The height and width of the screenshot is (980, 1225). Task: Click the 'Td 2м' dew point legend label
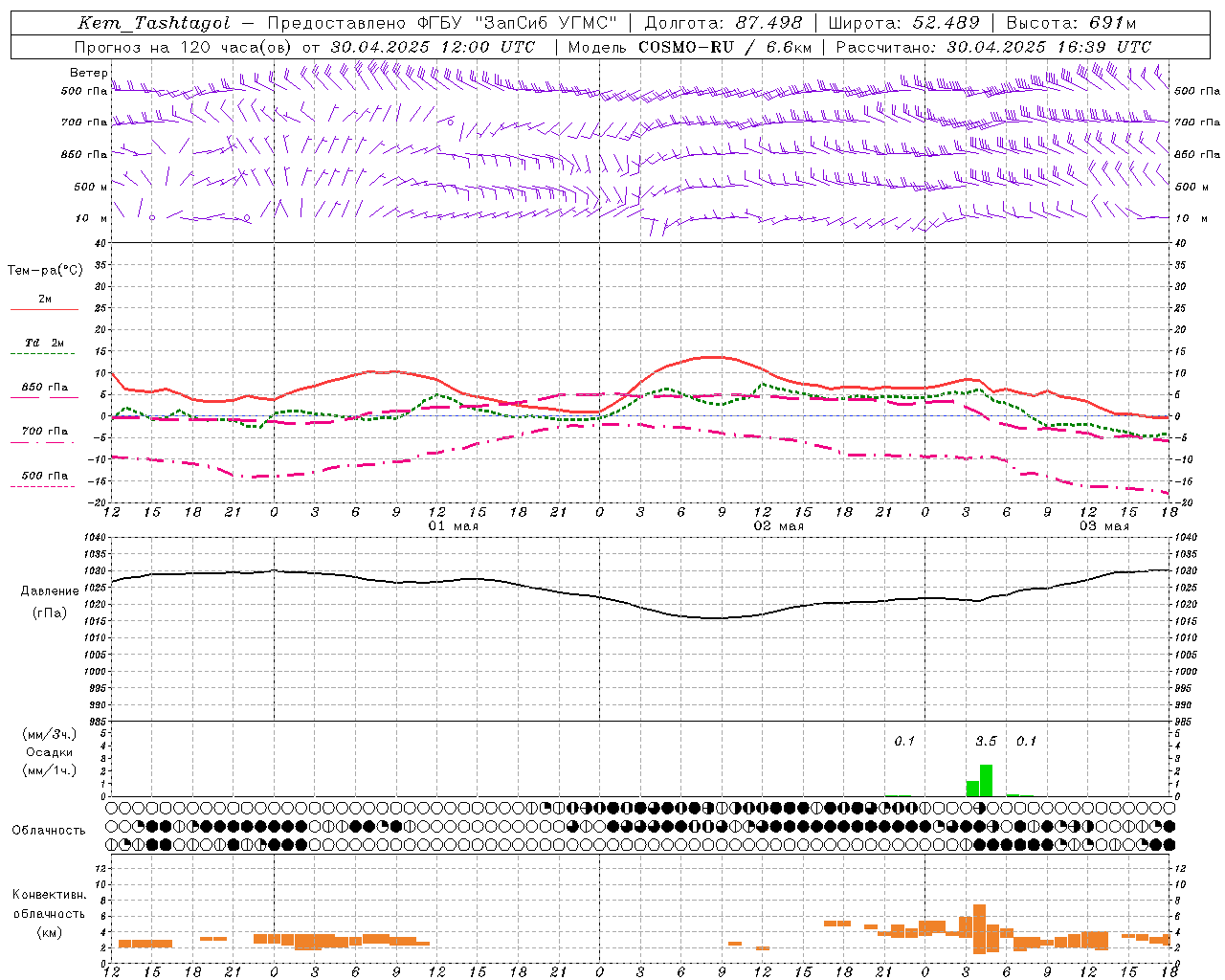click(45, 343)
